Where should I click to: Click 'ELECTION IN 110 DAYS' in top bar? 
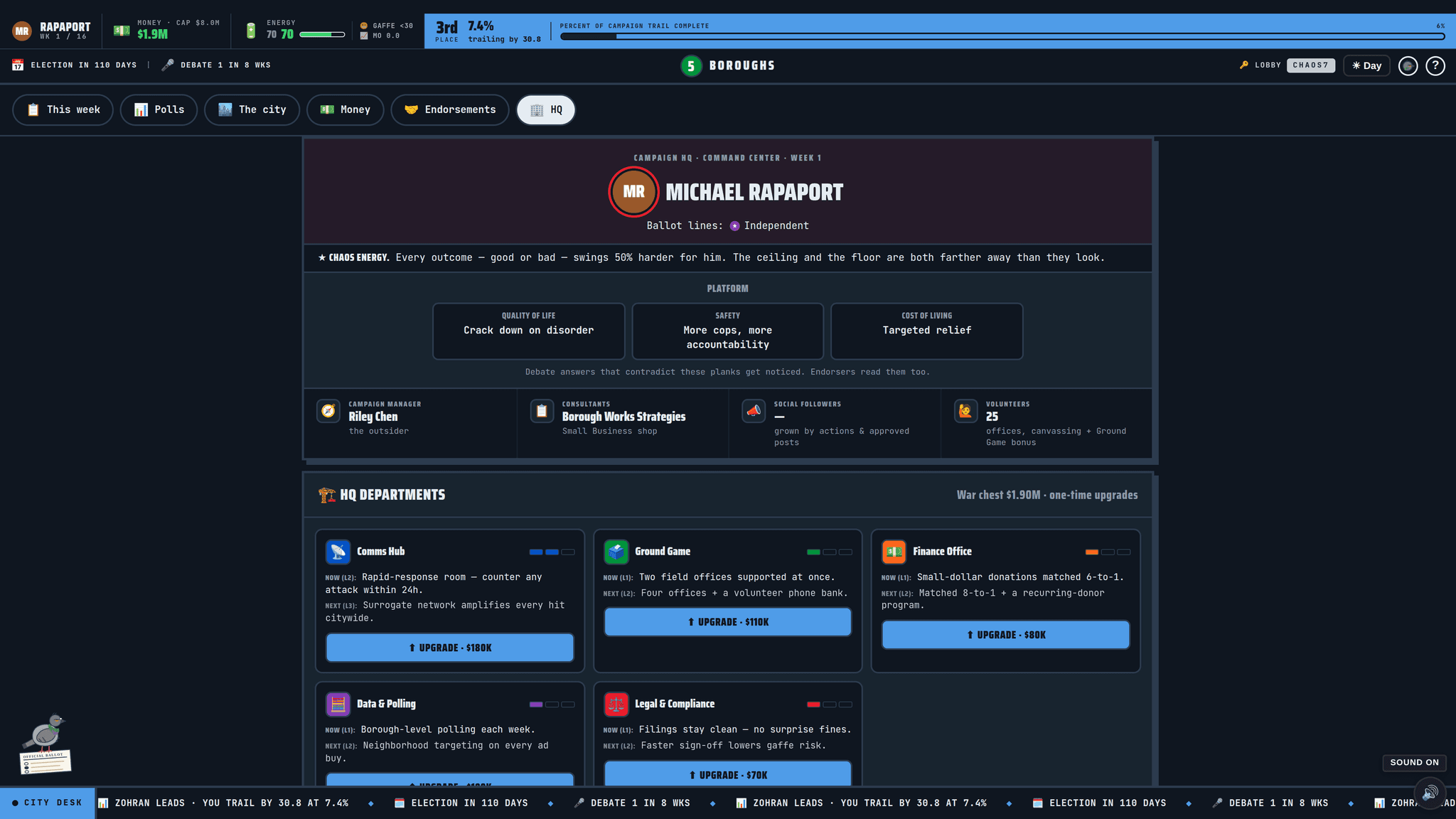pos(84,65)
